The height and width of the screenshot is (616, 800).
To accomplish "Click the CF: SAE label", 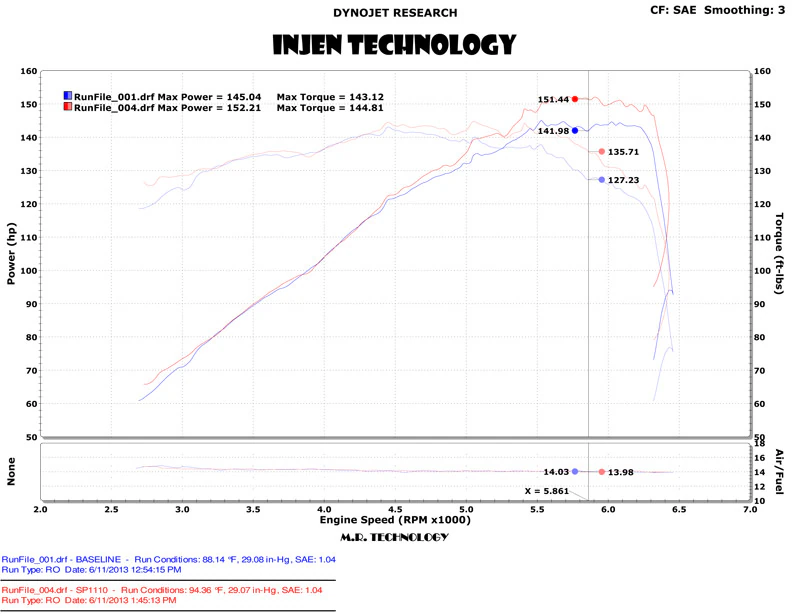I will [x=673, y=10].
